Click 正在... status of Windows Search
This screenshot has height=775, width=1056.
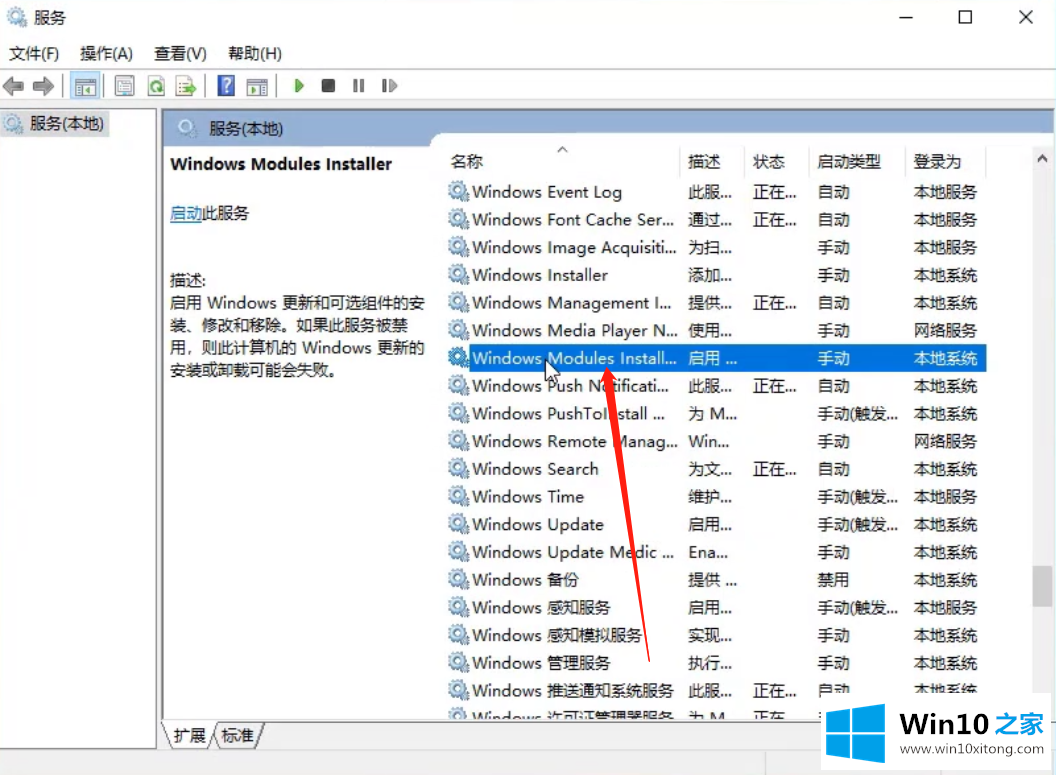point(774,469)
